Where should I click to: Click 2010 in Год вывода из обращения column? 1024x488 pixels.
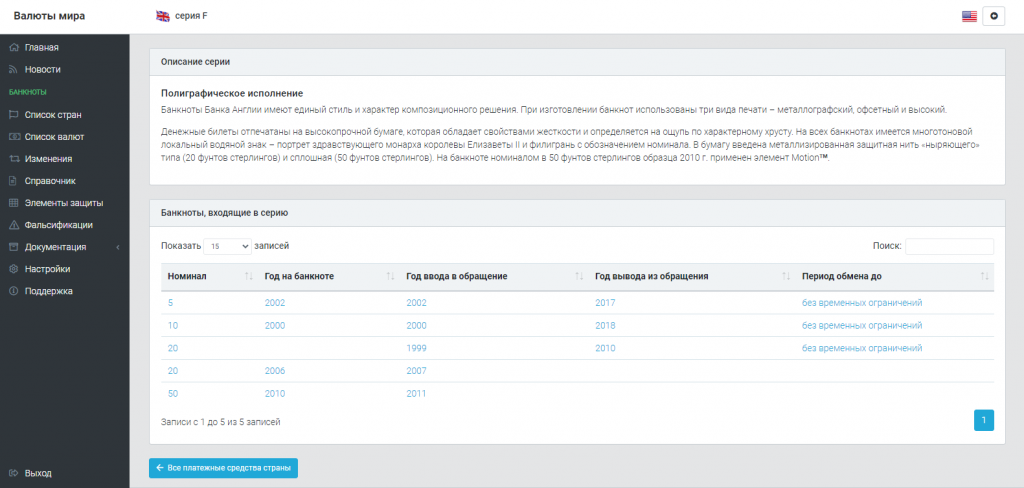coord(605,348)
